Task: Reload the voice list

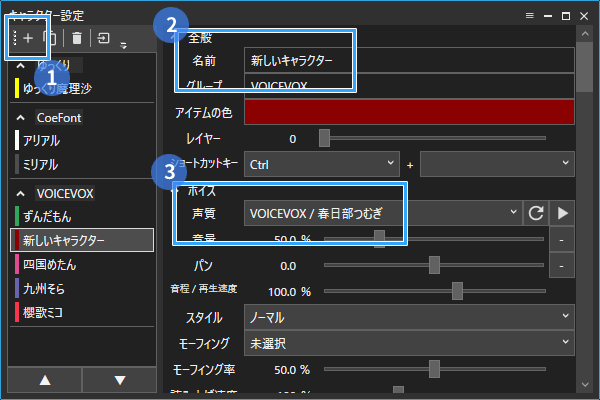Action: pyautogui.click(x=536, y=213)
